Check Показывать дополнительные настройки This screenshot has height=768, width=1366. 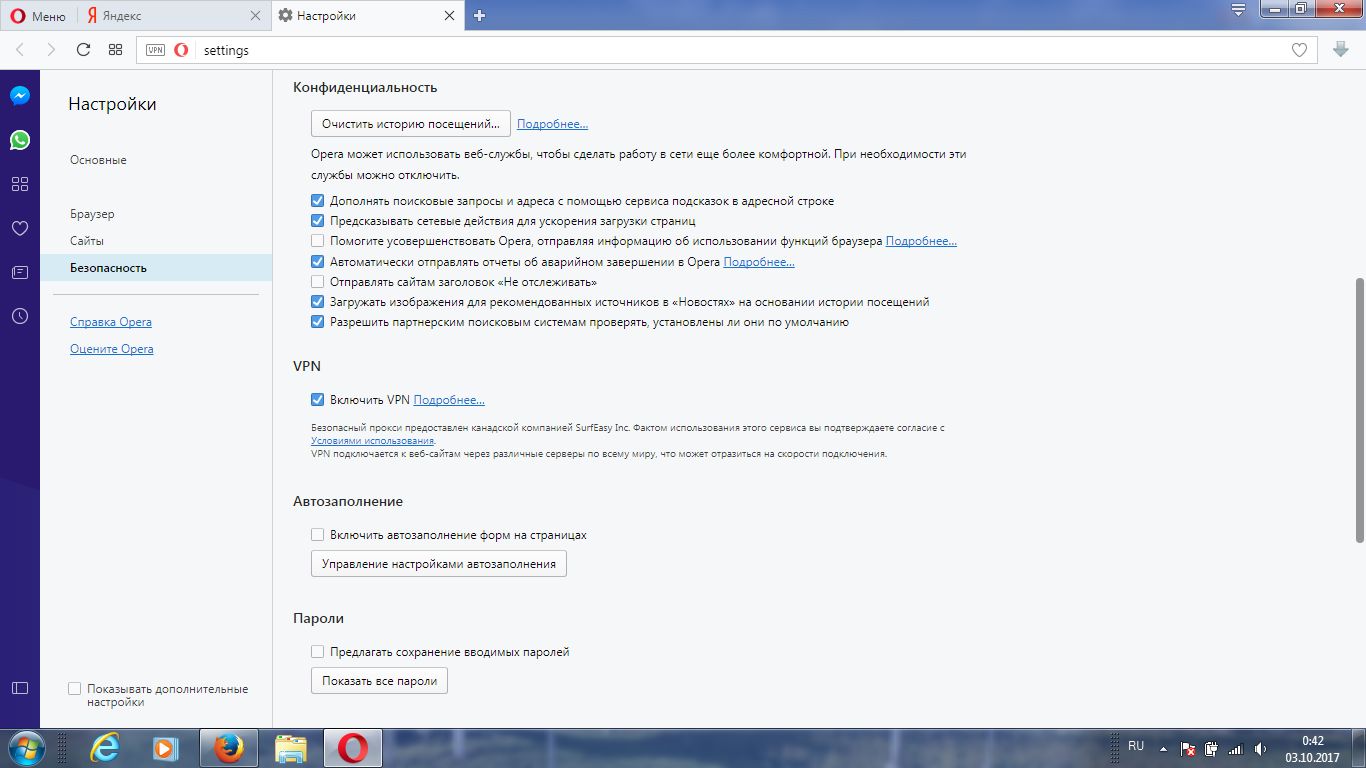tap(74, 689)
